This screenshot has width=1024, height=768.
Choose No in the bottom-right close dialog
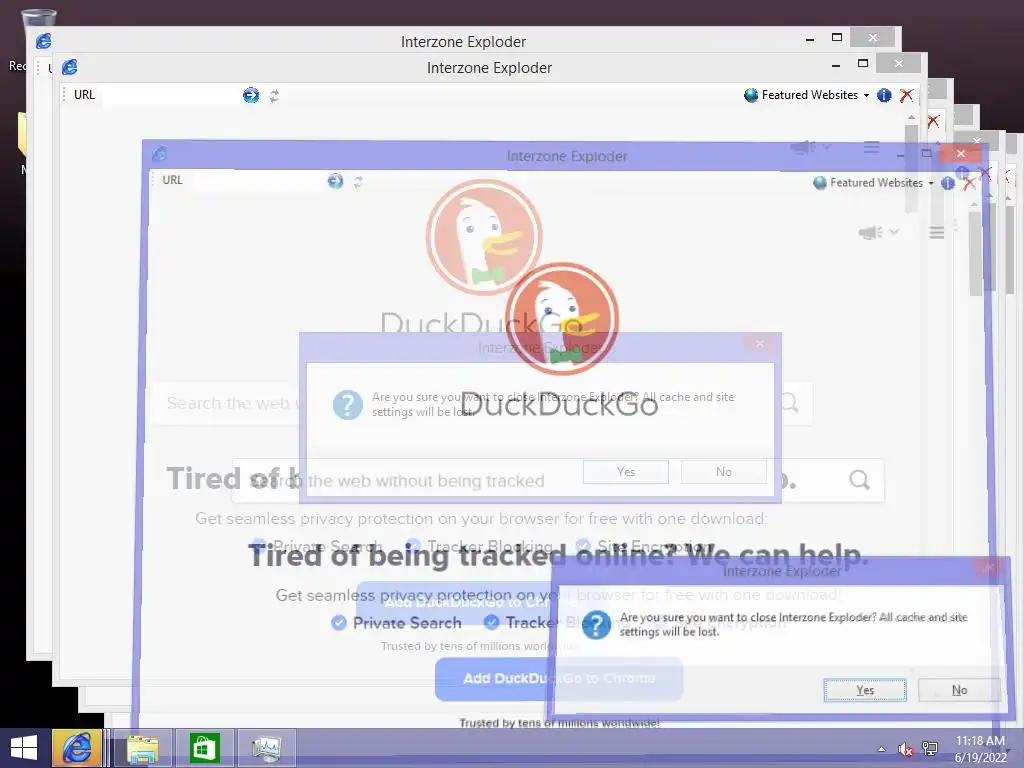[x=959, y=690]
